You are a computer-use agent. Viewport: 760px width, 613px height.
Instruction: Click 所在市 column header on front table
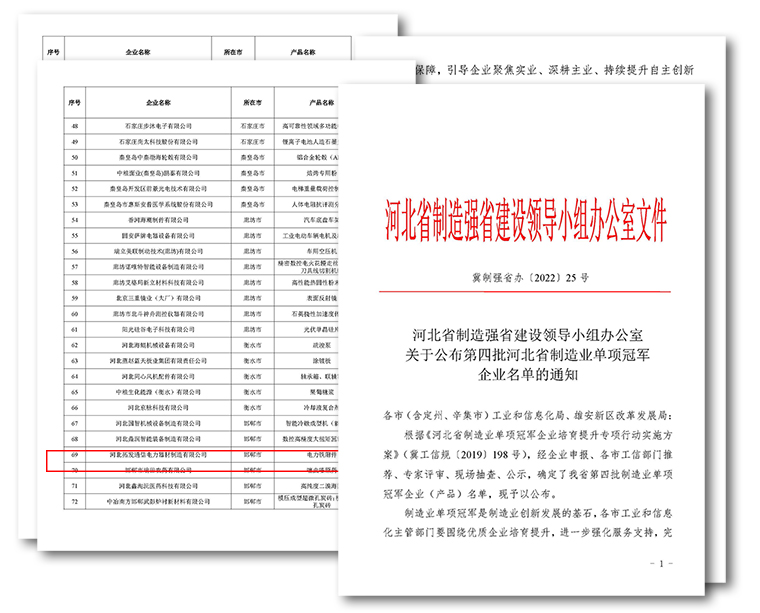click(252, 102)
